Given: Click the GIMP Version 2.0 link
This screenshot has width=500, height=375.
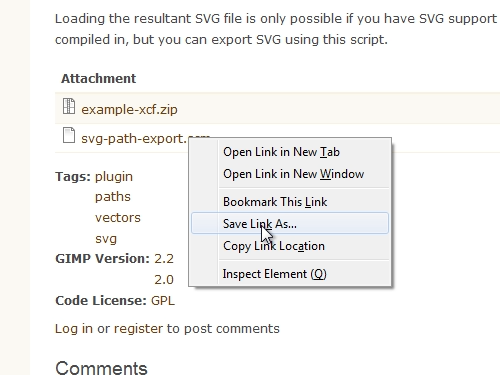Looking at the screenshot, I should coord(164,280).
